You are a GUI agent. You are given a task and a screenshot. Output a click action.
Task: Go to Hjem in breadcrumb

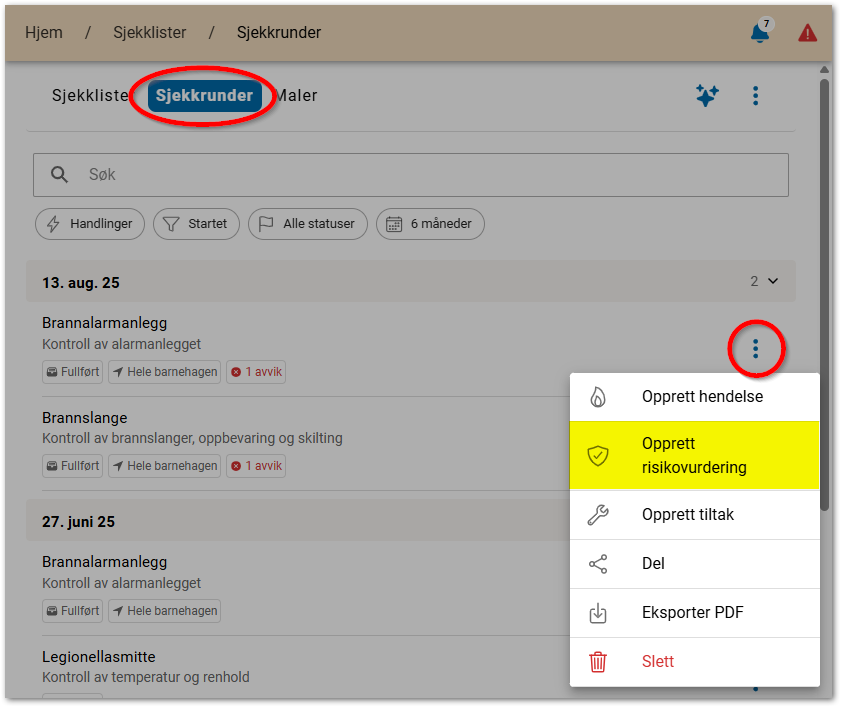(44, 32)
